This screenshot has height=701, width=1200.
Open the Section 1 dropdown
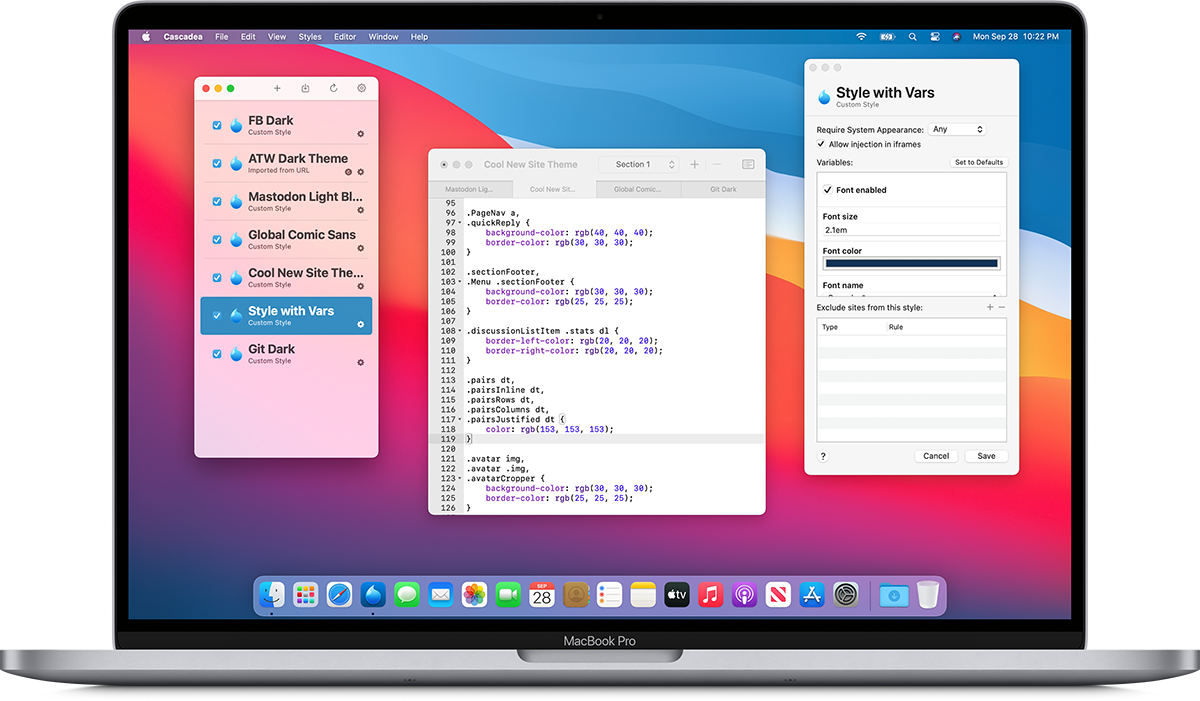(639, 164)
